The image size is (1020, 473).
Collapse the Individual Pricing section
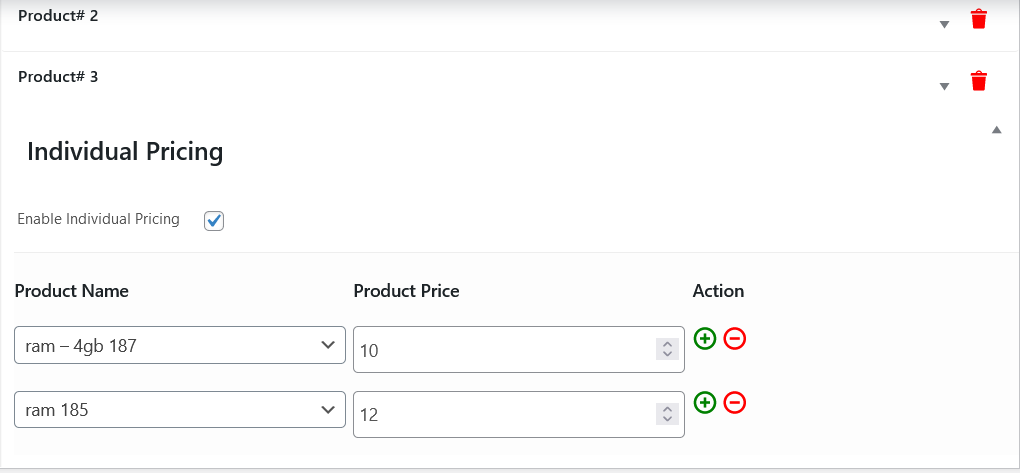(996, 130)
